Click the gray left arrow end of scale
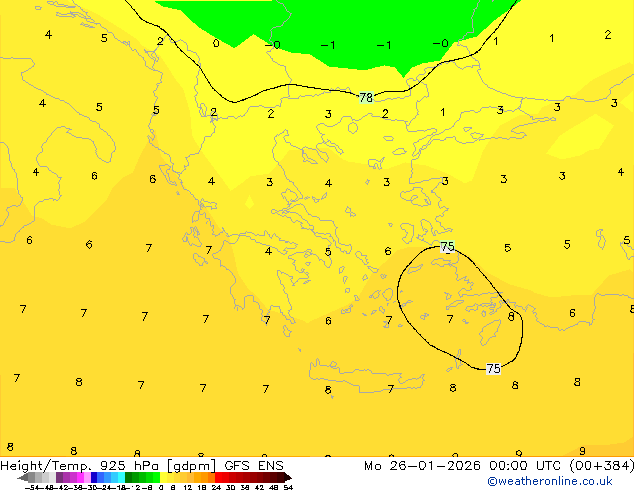Viewport: 634px width, 490px height. pyautogui.click(x=23, y=477)
